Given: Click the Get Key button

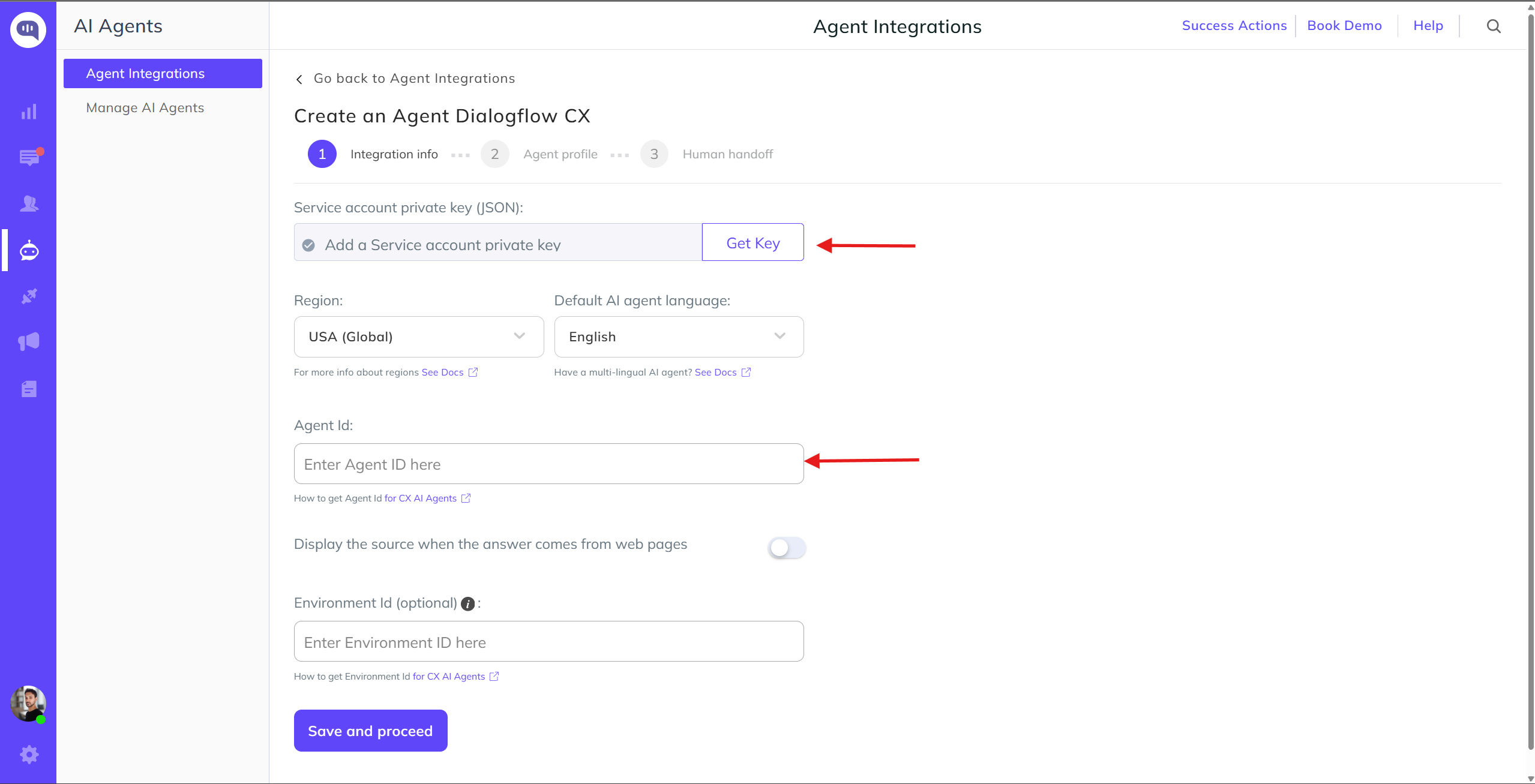Looking at the screenshot, I should (x=752, y=242).
